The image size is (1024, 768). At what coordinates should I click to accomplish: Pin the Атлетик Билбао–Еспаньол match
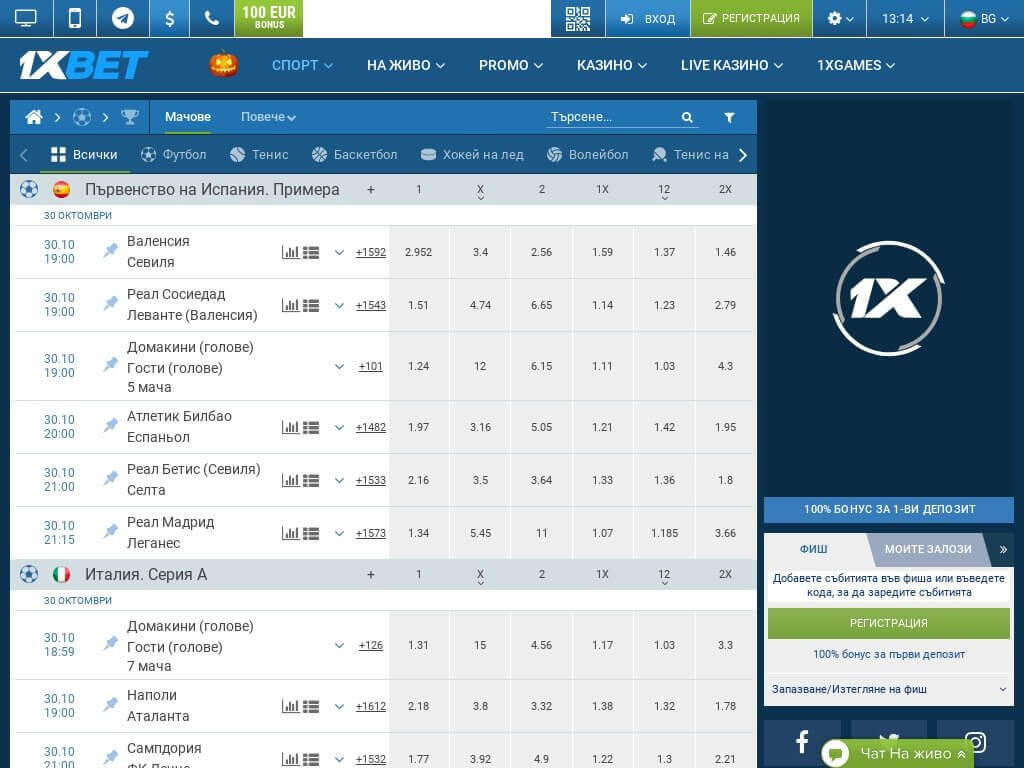pos(111,426)
